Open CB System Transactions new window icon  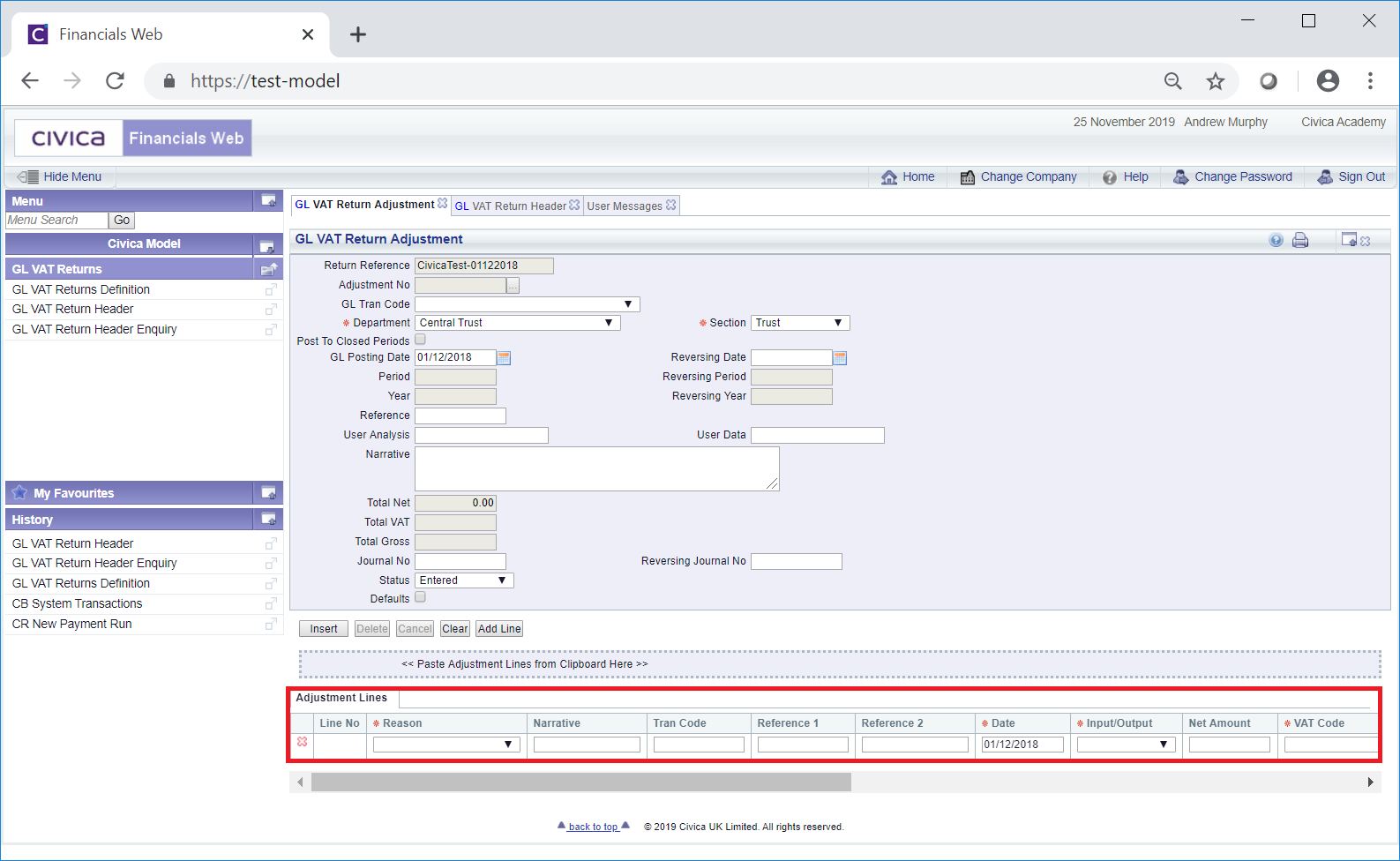(x=271, y=603)
